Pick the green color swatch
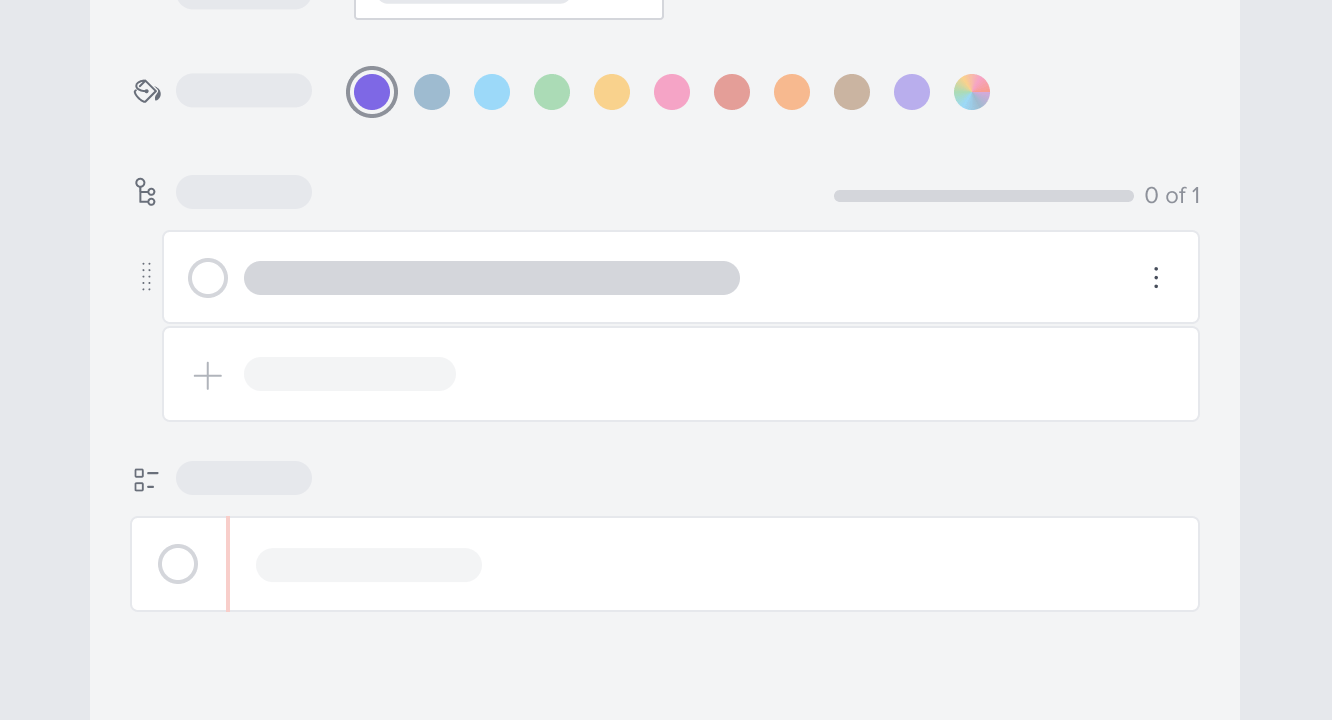Screen dimensions: 1332x720 pos(552,91)
